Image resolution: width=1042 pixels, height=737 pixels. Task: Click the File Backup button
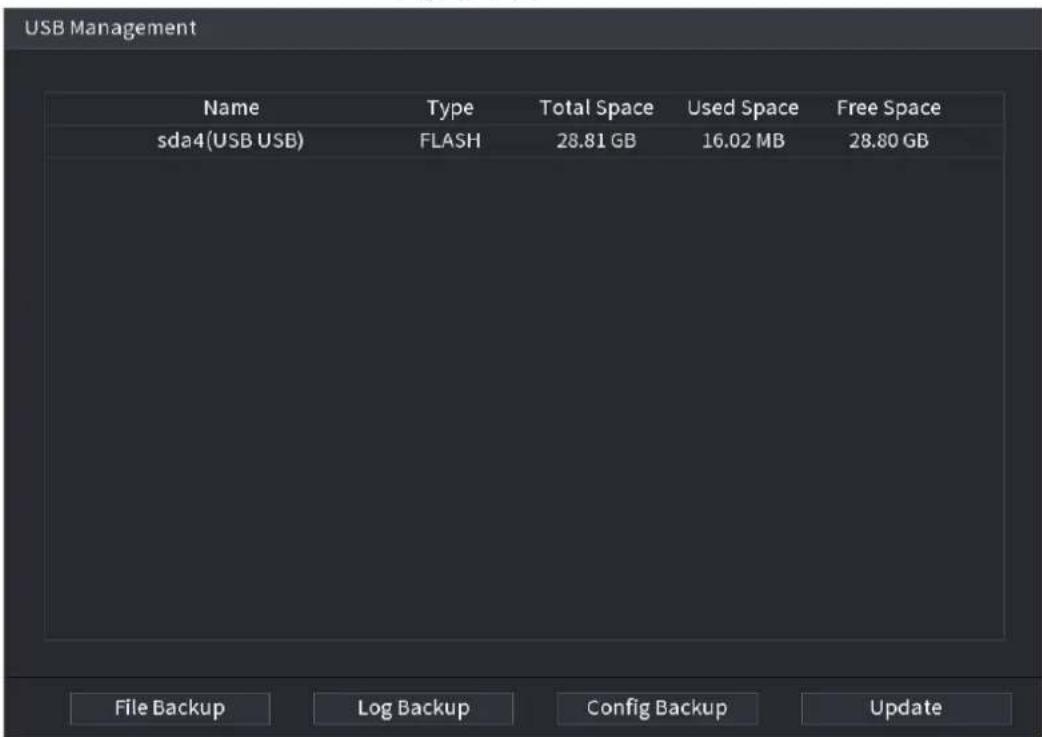tap(169, 708)
